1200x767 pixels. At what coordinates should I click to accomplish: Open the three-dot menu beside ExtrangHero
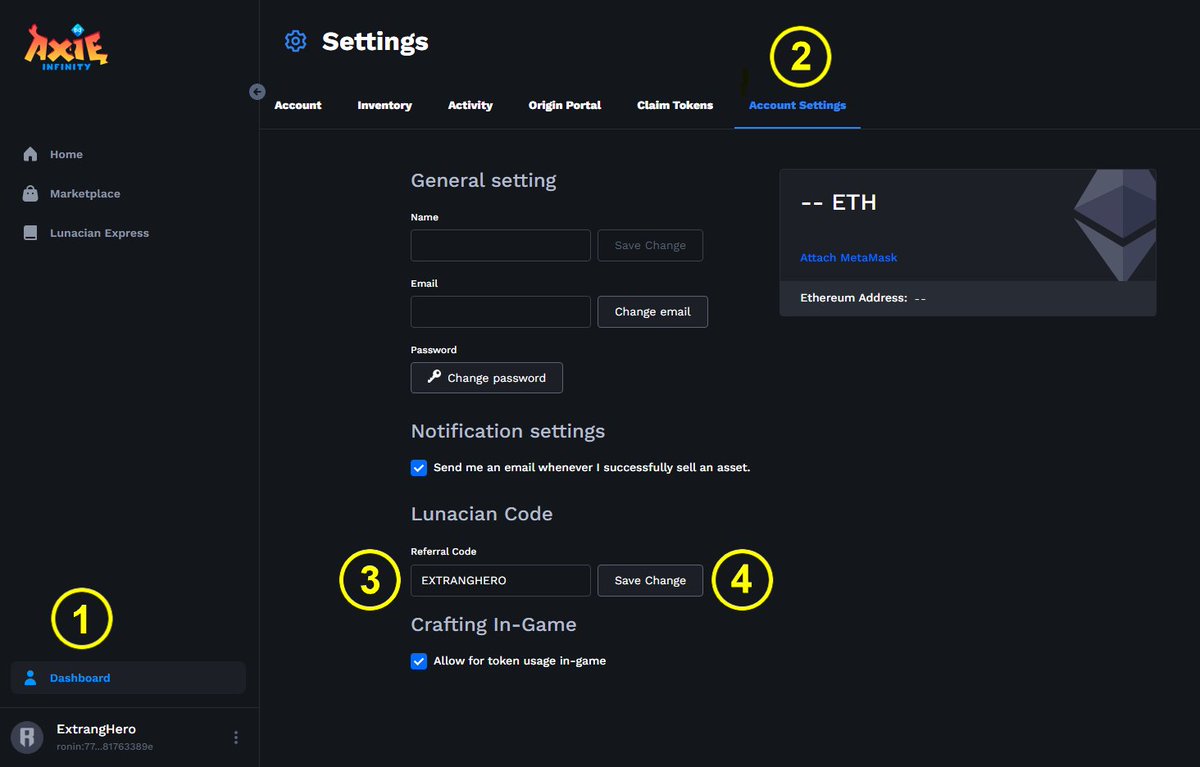click(236, 737)
